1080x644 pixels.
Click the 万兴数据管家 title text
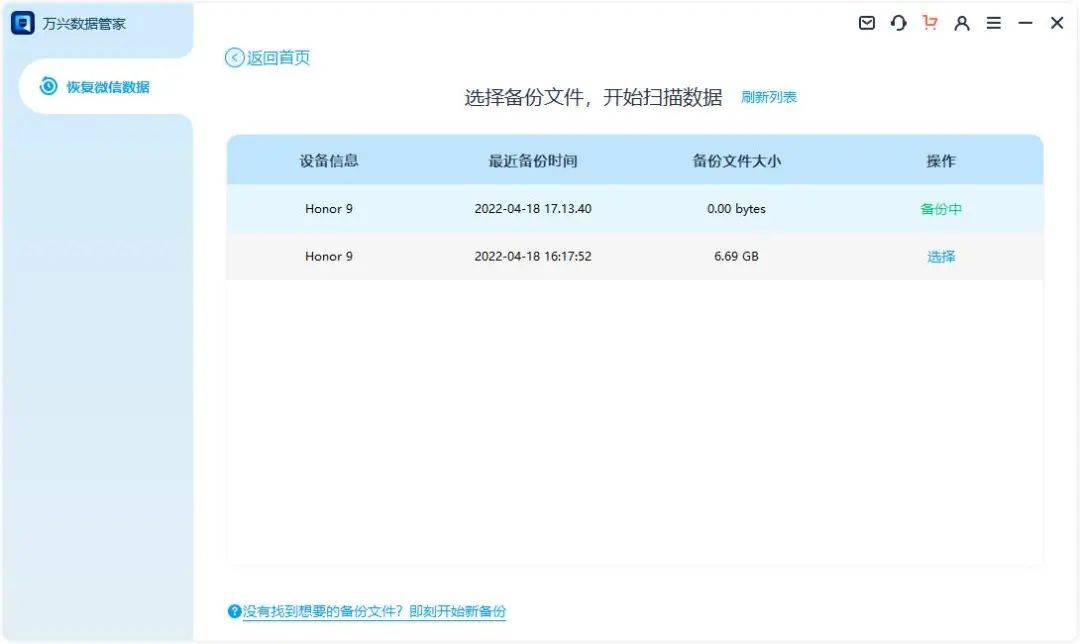click(84, 23)
